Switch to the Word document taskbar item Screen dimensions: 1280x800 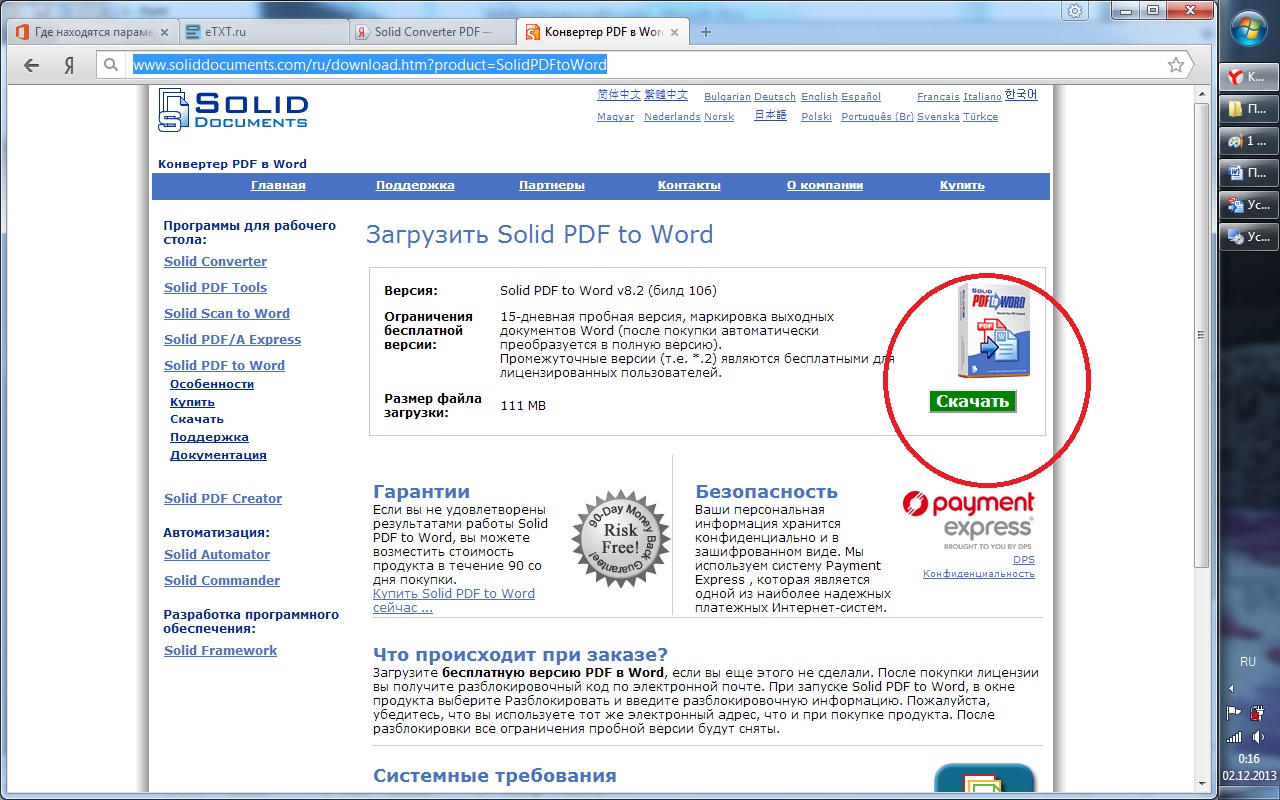[x=1248, y=173]
